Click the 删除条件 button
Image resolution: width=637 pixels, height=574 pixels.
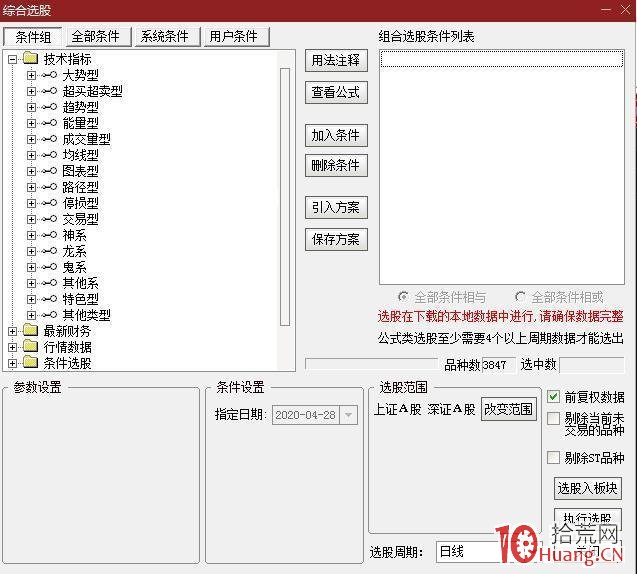[x=336, y=165]
